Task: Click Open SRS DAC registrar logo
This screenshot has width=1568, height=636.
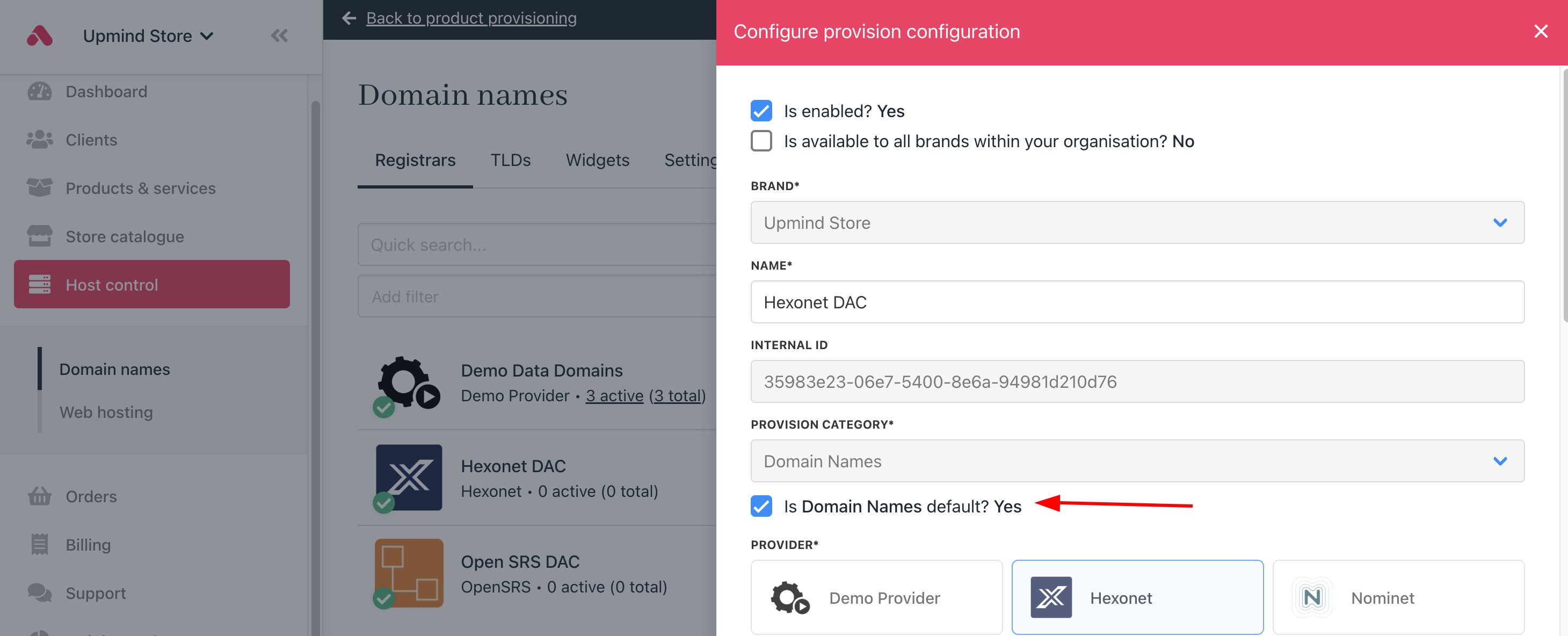Action: (409, 573)
